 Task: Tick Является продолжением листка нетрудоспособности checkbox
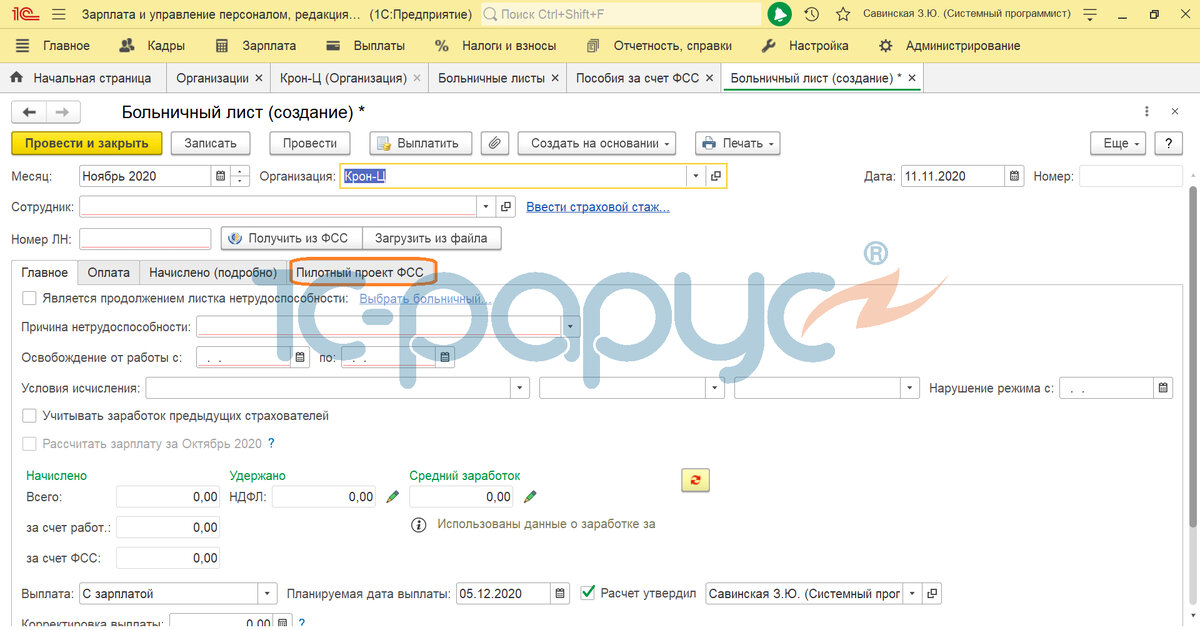29,298
